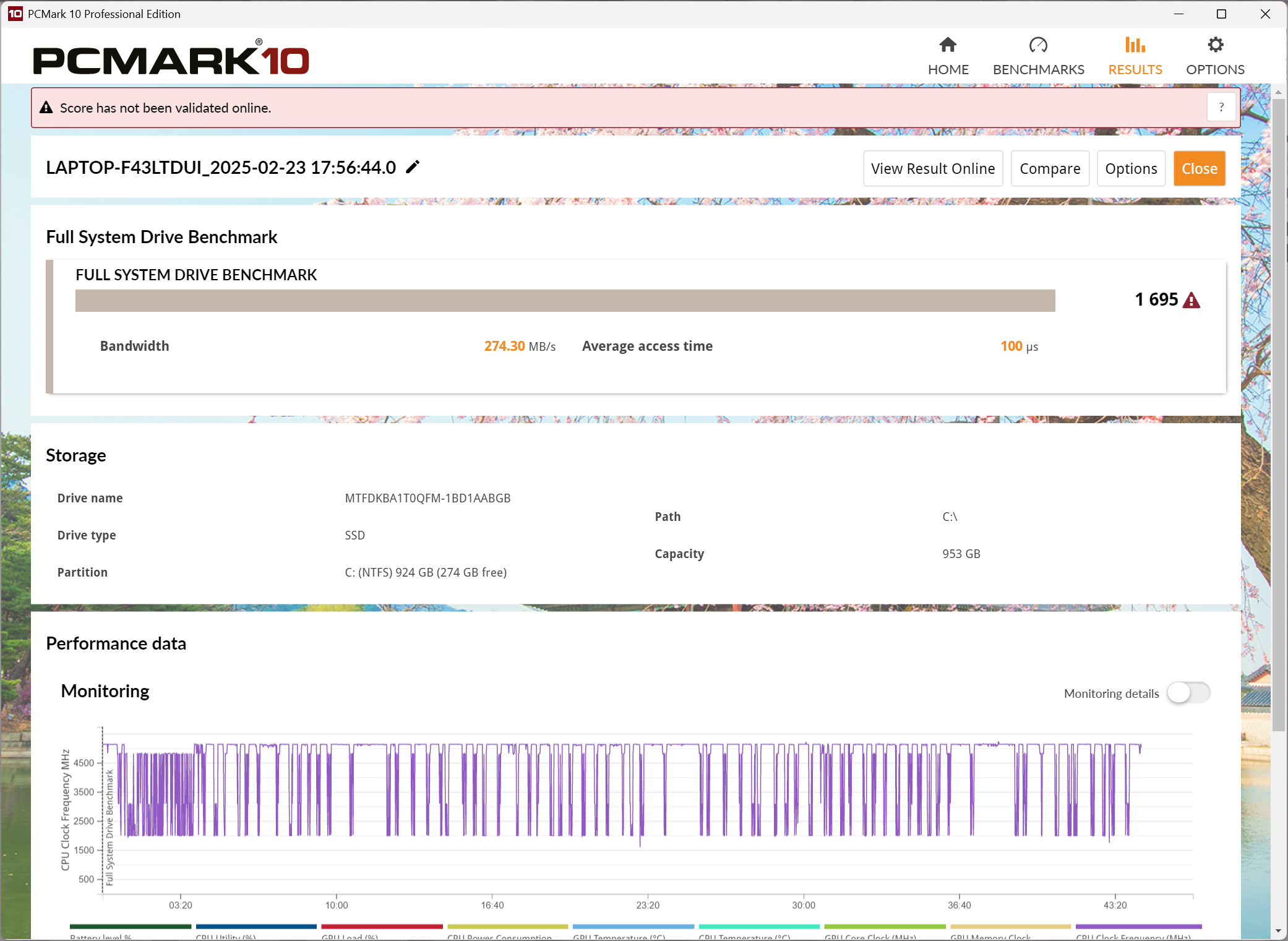Close the result with orange Close button
1288x941 pixels.
point(1199,168)
